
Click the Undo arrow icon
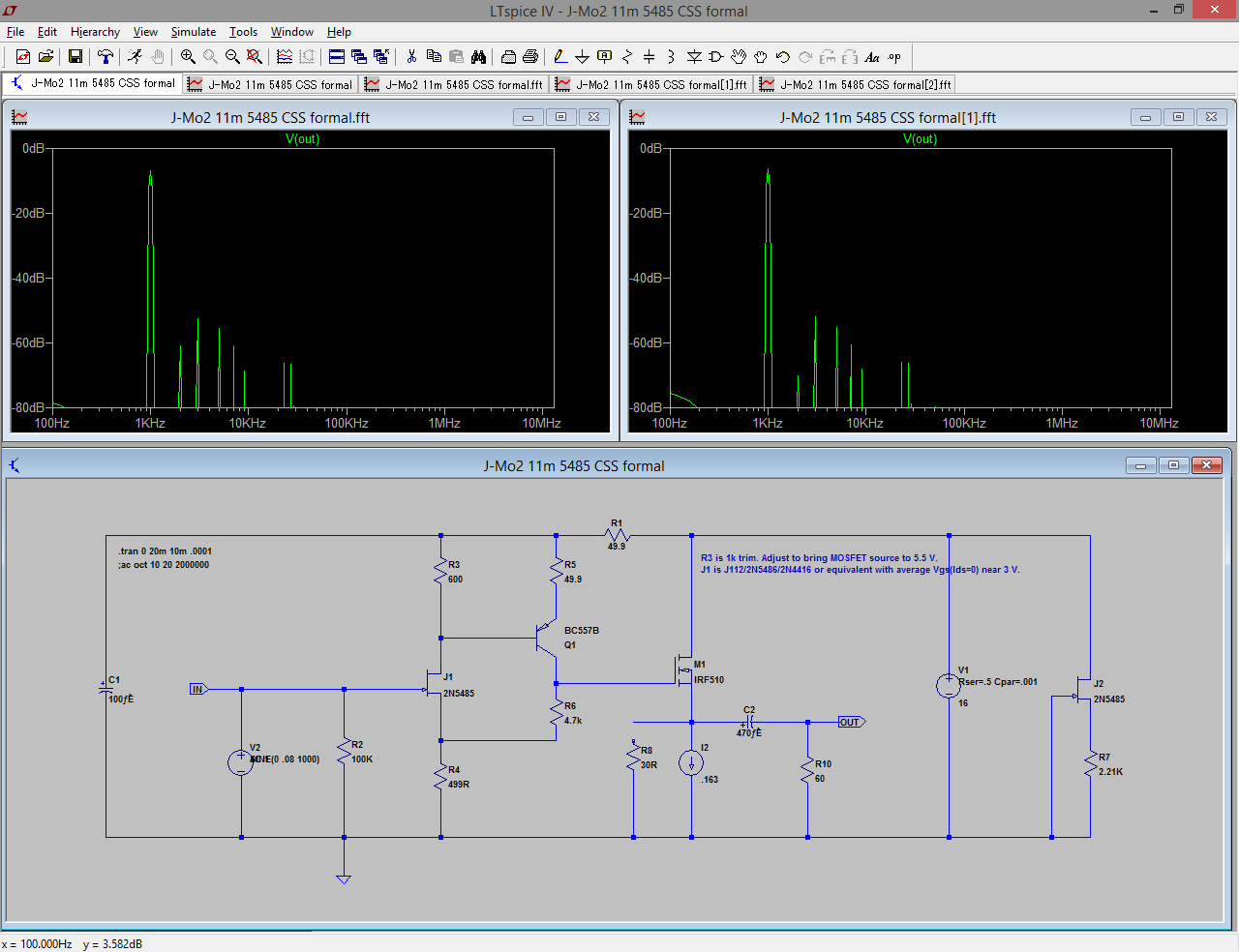click(783, 57)
